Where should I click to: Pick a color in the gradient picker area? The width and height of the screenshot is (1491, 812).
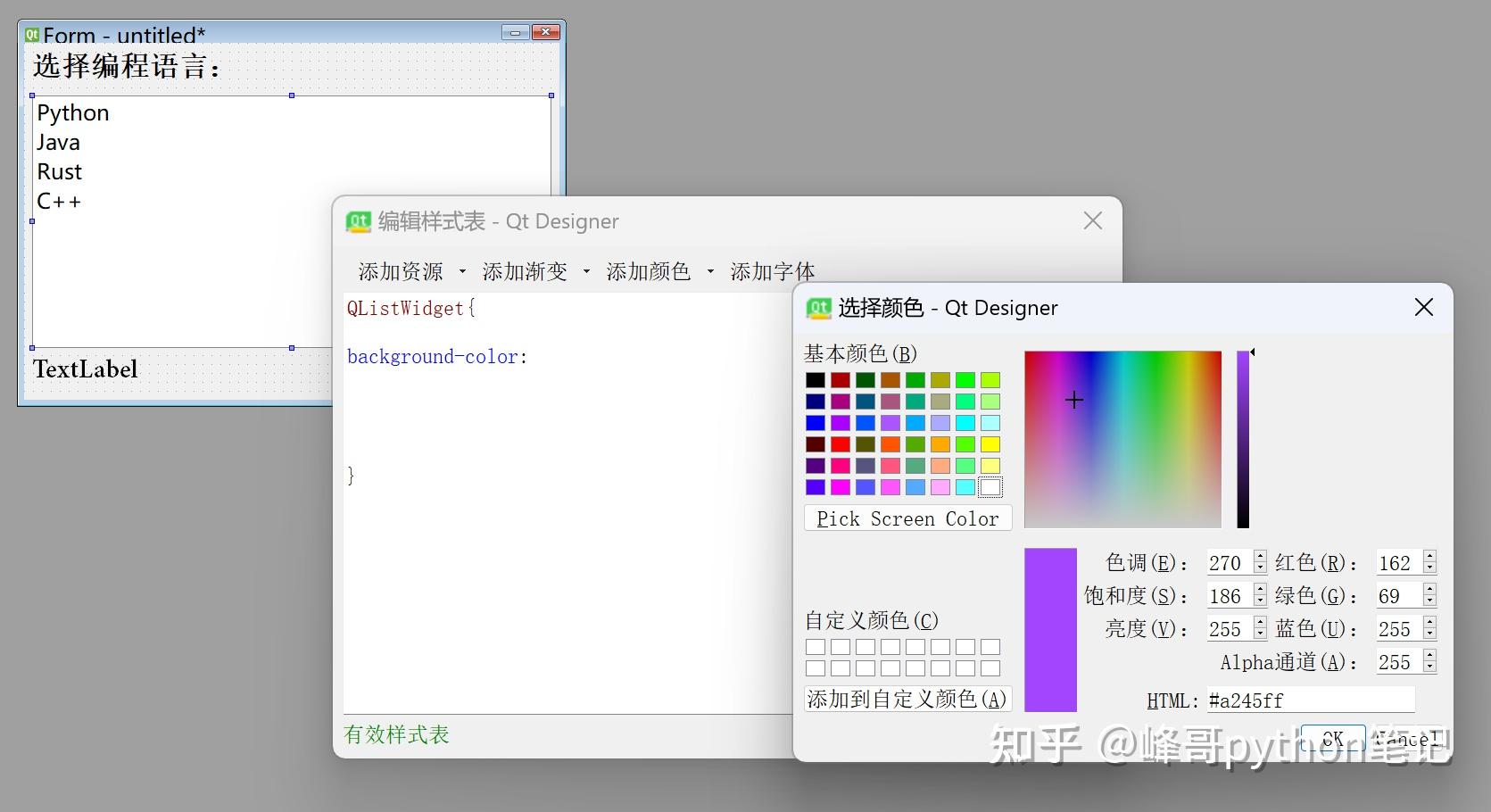(x=1122, y=437)
